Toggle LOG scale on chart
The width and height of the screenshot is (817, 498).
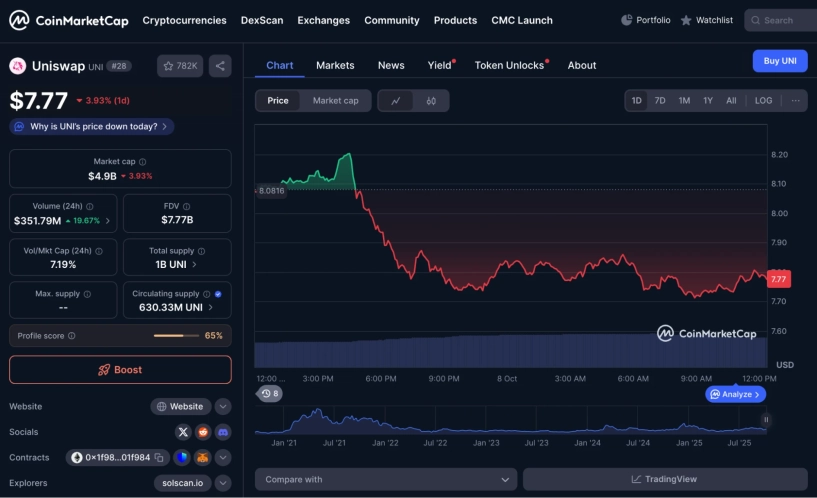[763, 101]
